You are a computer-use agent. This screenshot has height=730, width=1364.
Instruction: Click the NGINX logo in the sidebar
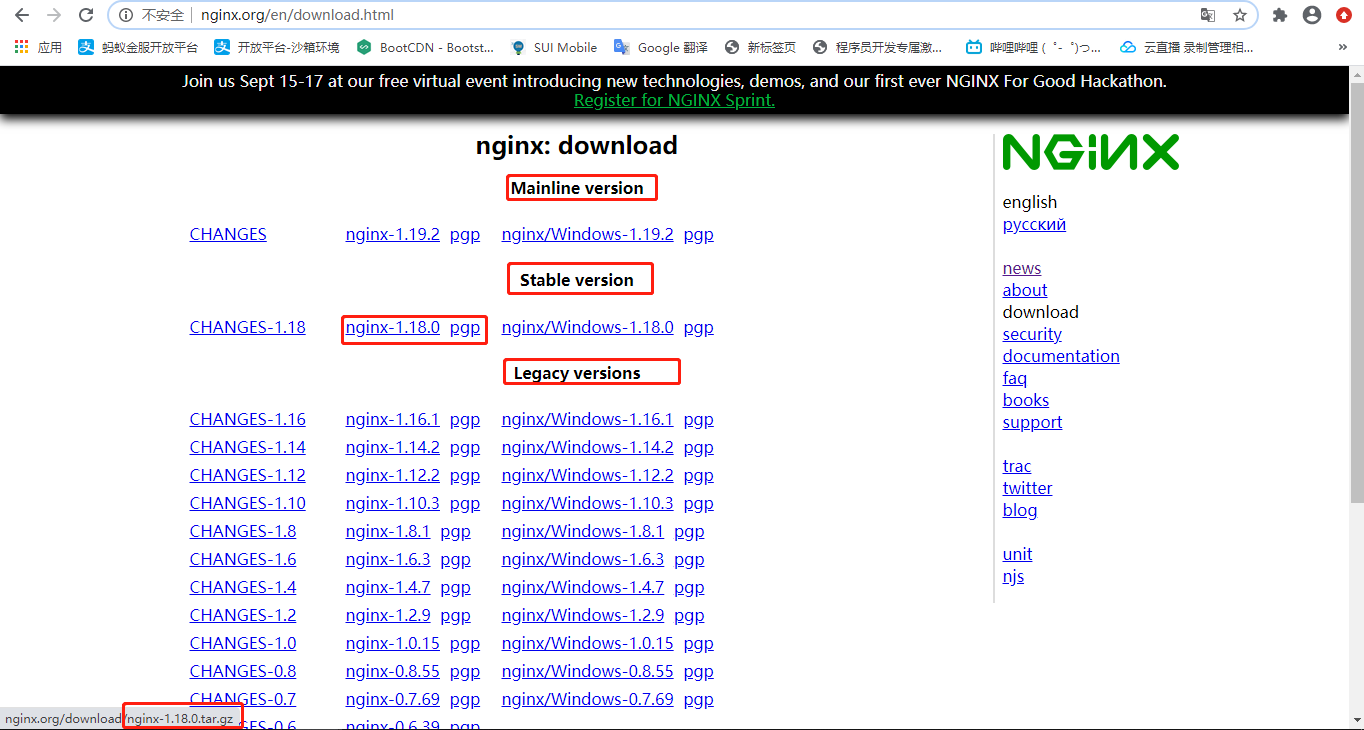[1090, 152]
